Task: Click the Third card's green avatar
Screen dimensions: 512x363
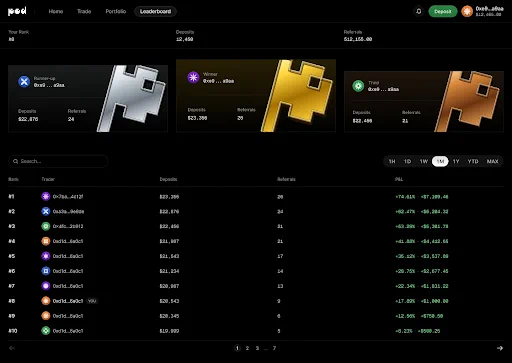Action: 358,86
